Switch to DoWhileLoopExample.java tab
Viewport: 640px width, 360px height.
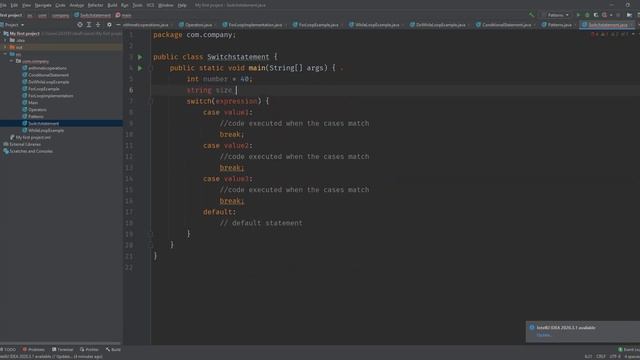point(438,25)
